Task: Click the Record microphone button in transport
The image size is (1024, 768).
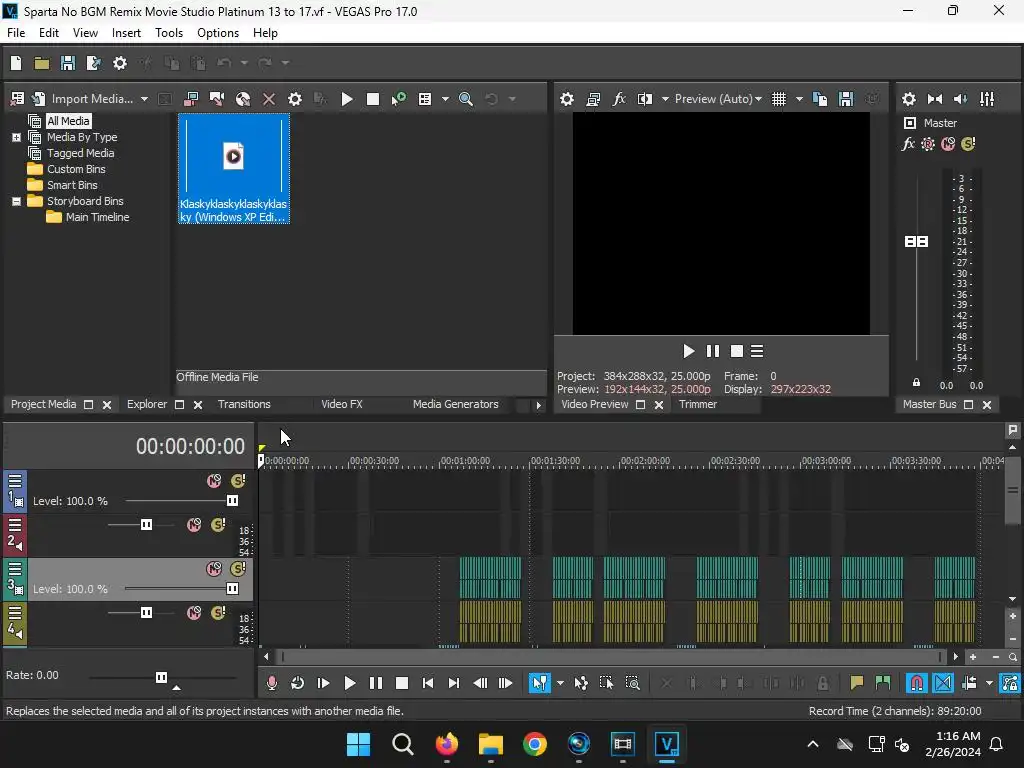Action: pyautogui.click(x=272, y=683)
